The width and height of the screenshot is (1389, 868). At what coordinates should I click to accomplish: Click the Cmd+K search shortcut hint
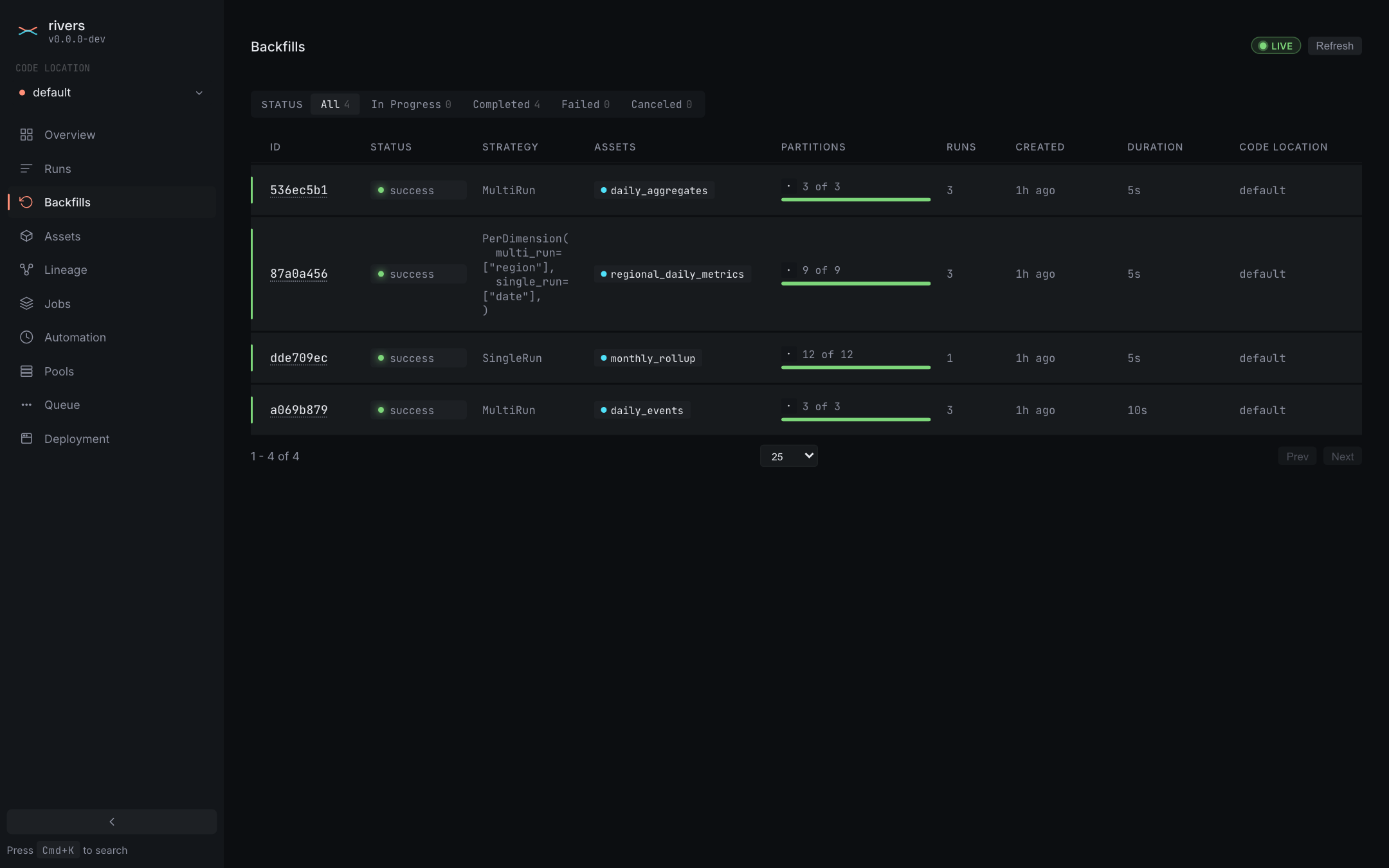tap(58, 850)
